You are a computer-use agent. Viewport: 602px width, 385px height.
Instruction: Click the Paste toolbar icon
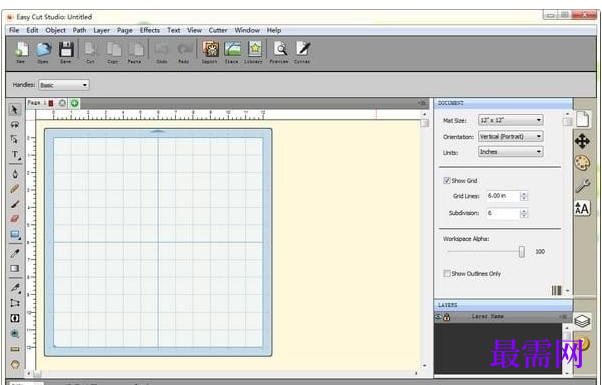point(135,51)
